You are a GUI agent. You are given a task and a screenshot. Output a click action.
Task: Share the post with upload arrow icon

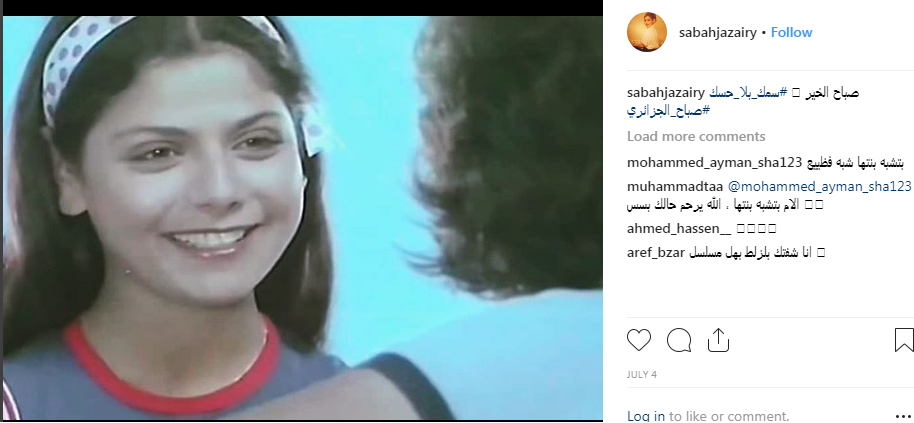tap(719, 340)
